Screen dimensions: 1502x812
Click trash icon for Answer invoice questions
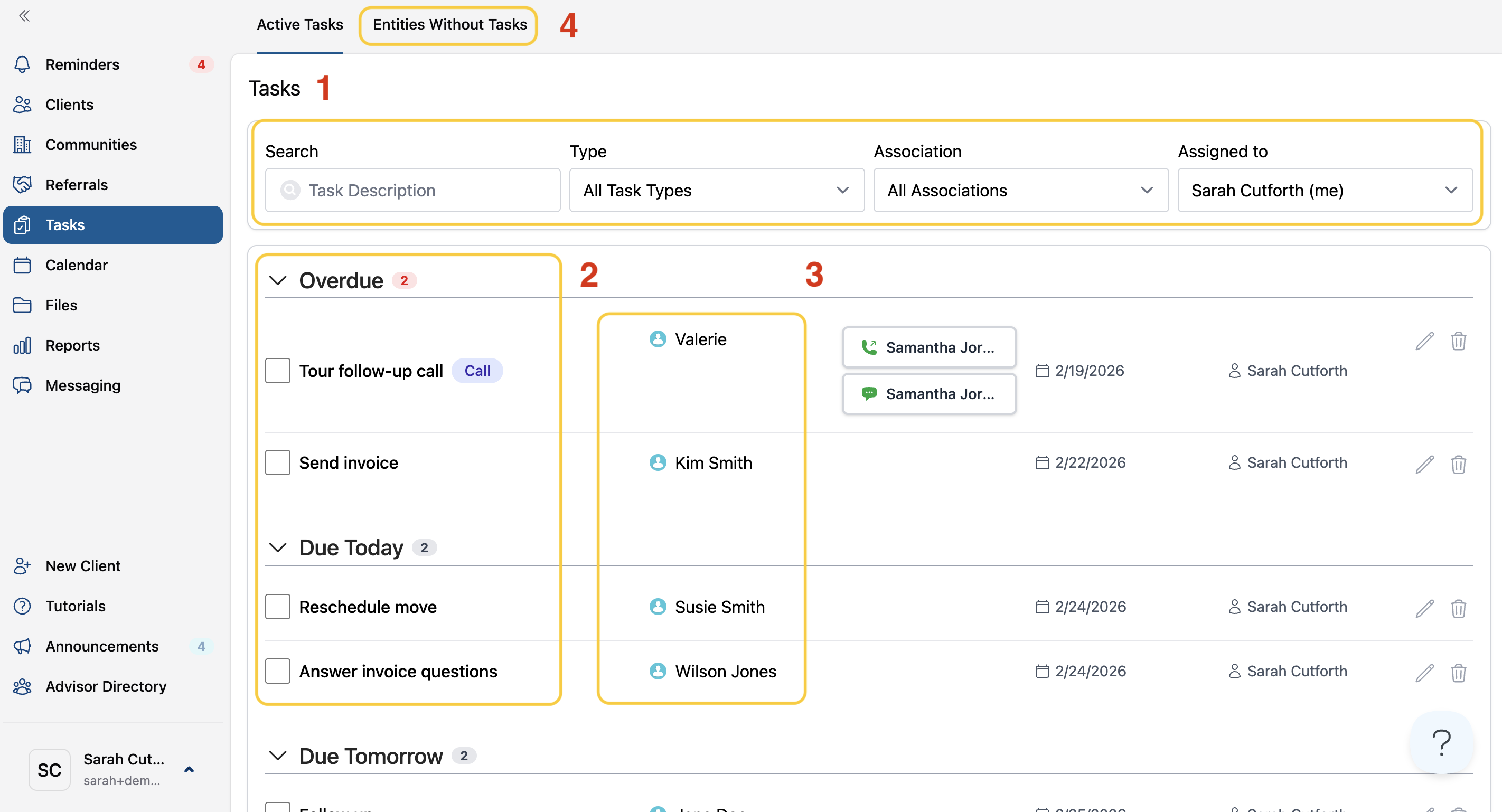tap(1458, 672)
